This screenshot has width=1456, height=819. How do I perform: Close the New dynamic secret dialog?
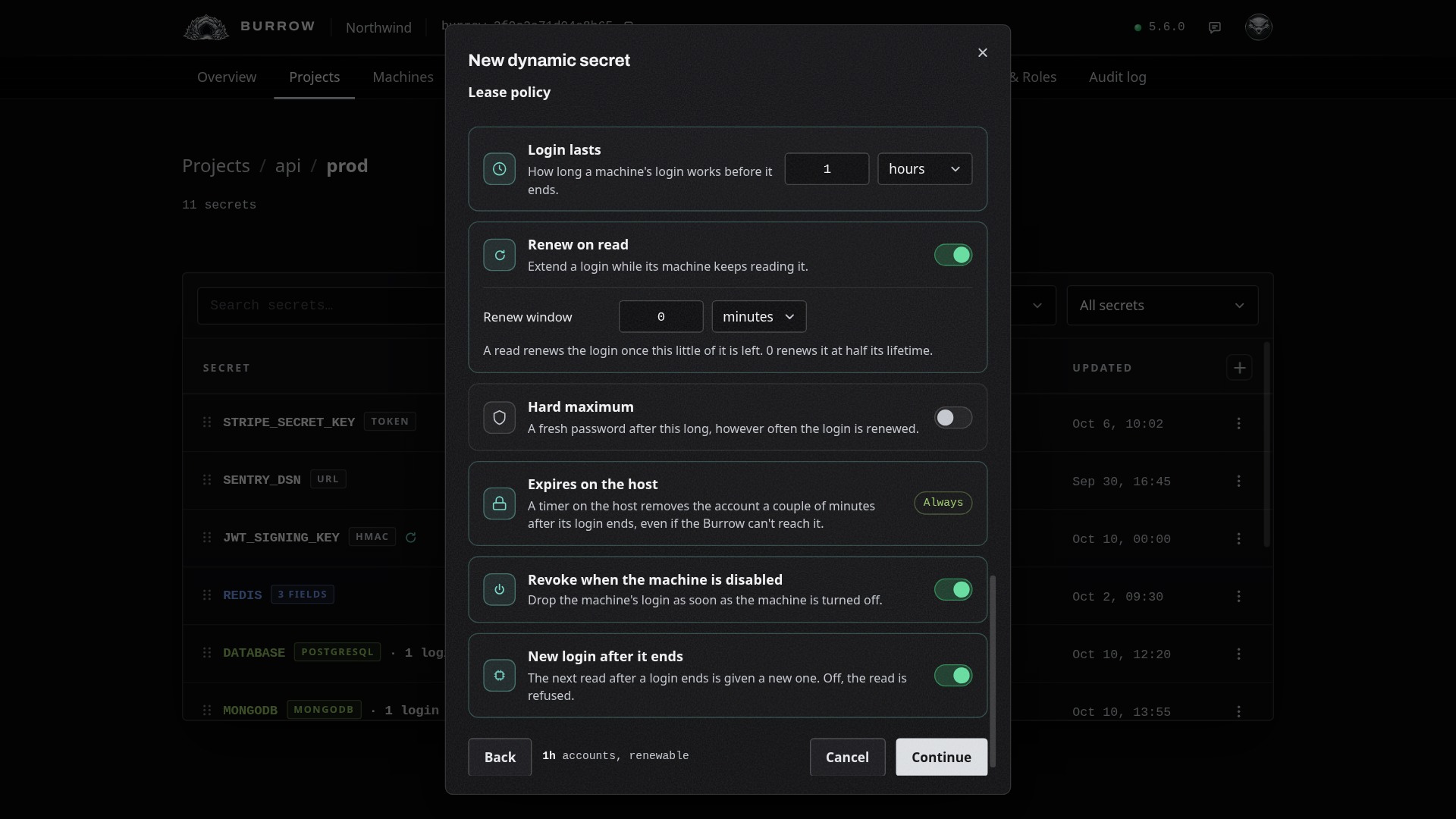(x=983, y=52)
